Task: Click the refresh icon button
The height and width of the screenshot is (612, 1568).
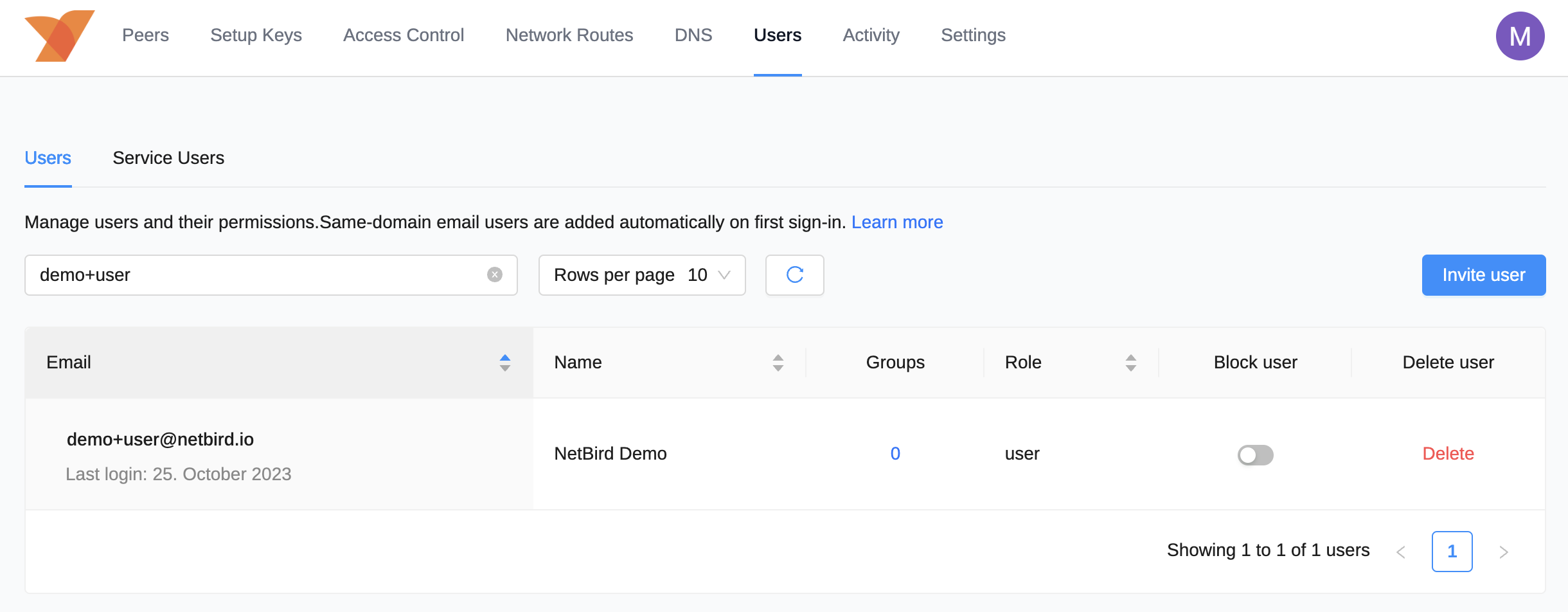Action: coord(794,275)
